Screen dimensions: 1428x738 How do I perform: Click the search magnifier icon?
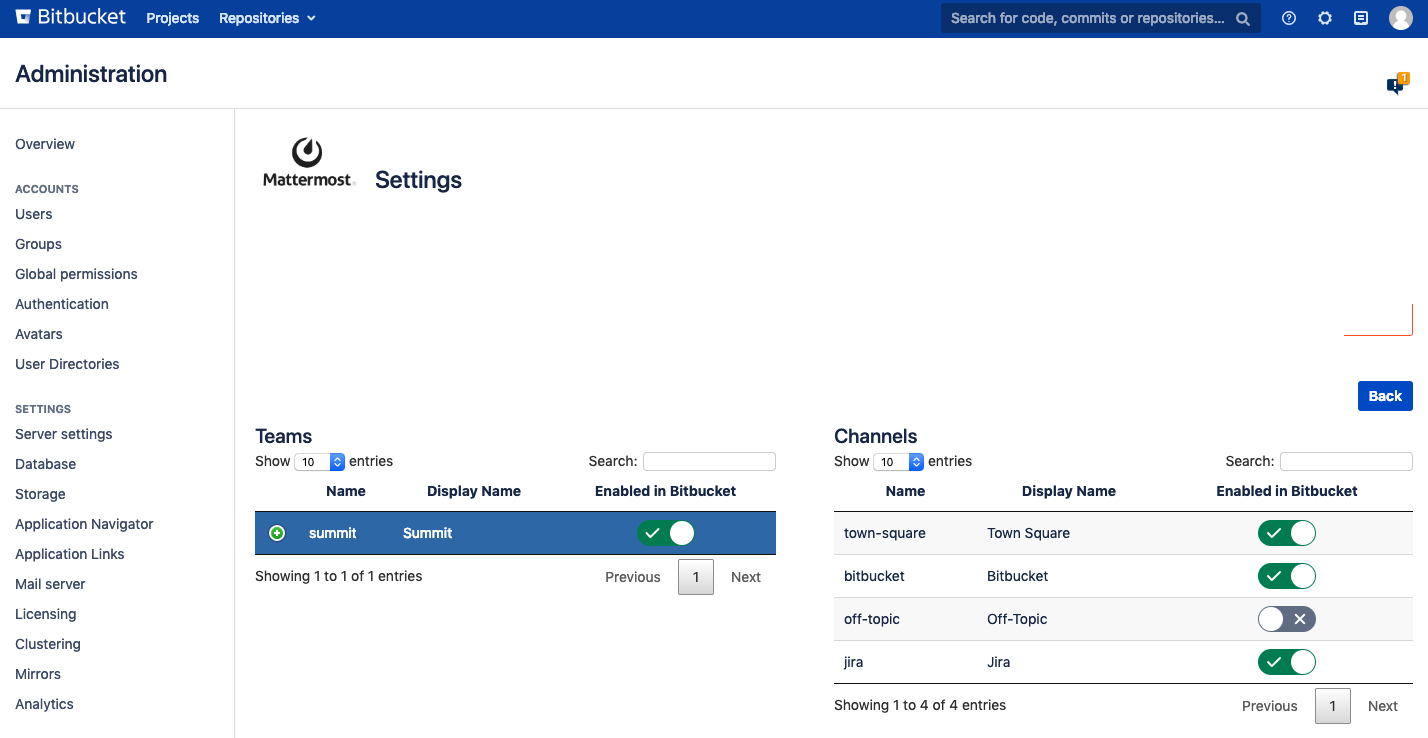[x=1243, y=18]
